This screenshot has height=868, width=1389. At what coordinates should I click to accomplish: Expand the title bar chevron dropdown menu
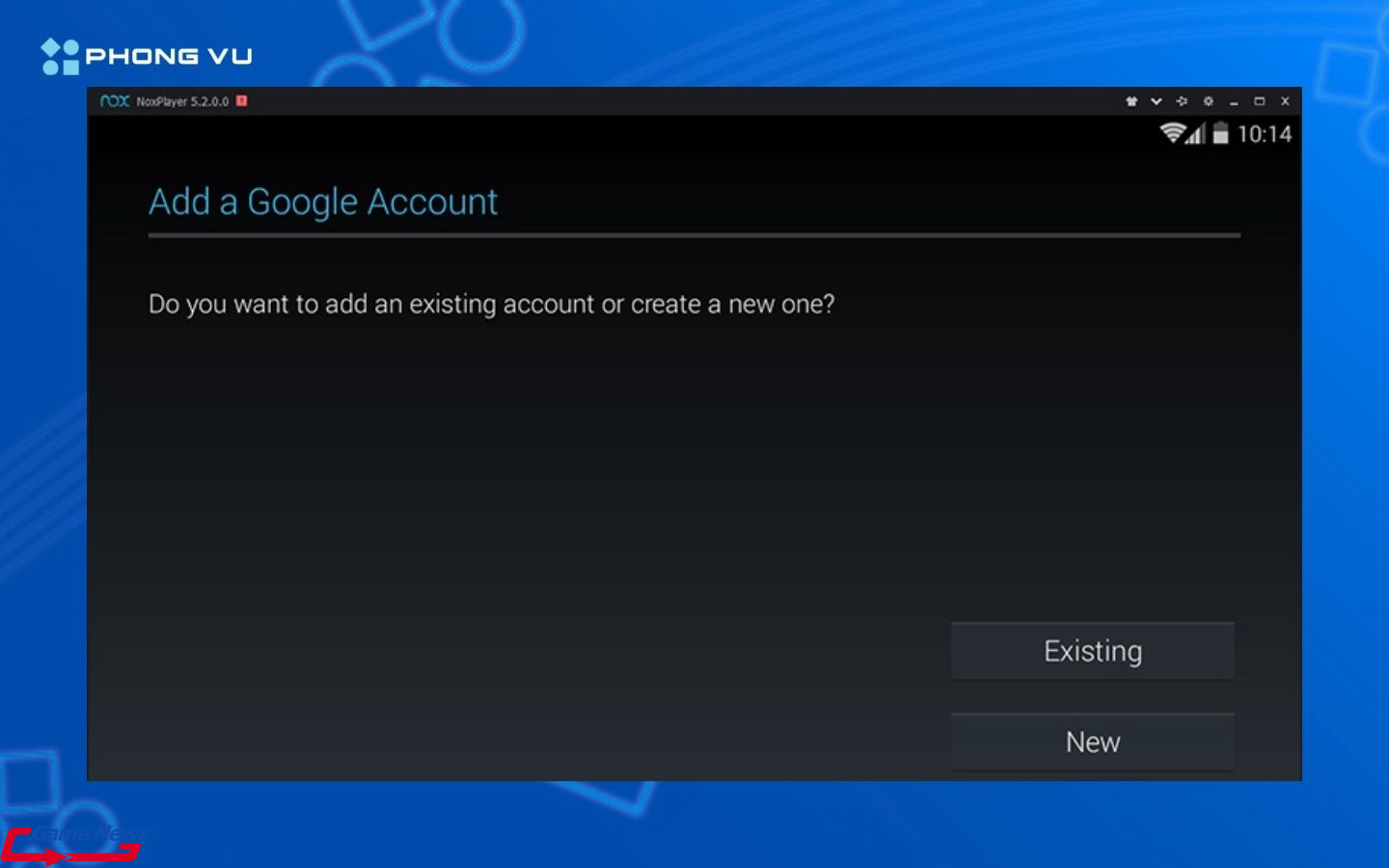coord(1157,101)
